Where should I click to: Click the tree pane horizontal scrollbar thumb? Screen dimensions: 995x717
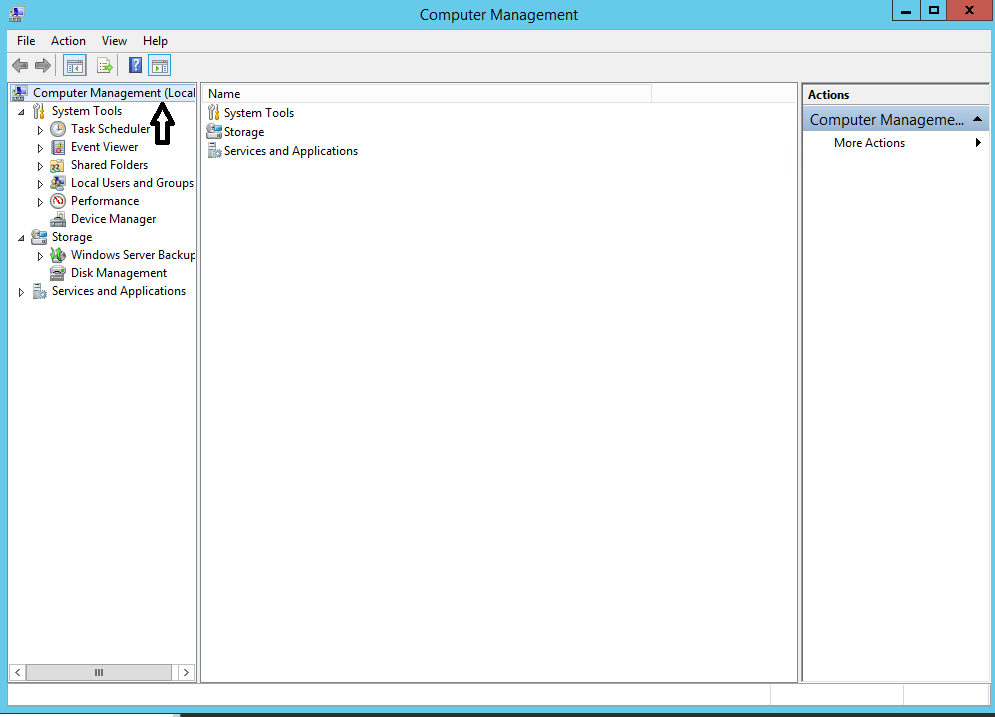coord(98,672)
